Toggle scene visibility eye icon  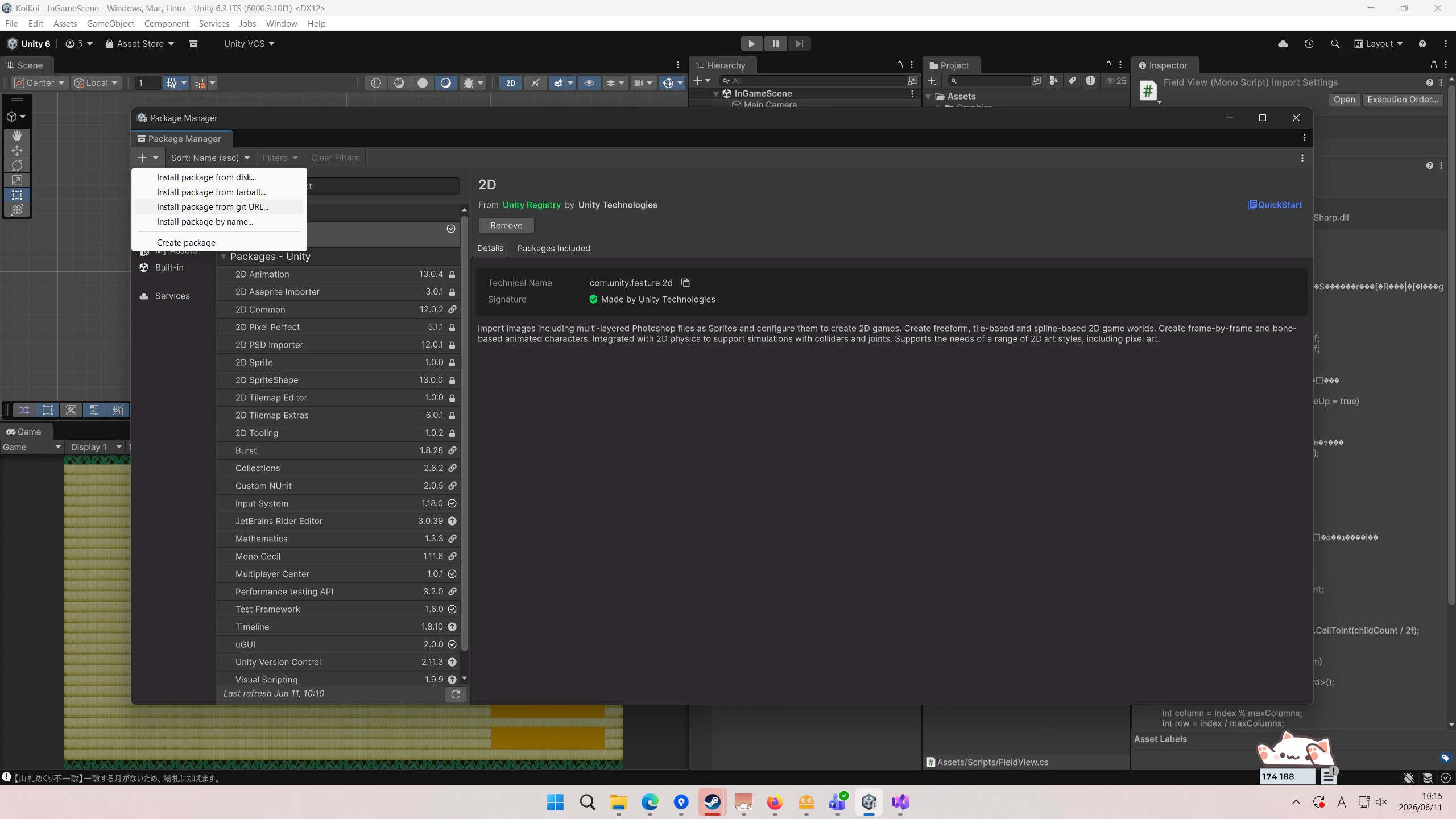[x=589, y=83]
